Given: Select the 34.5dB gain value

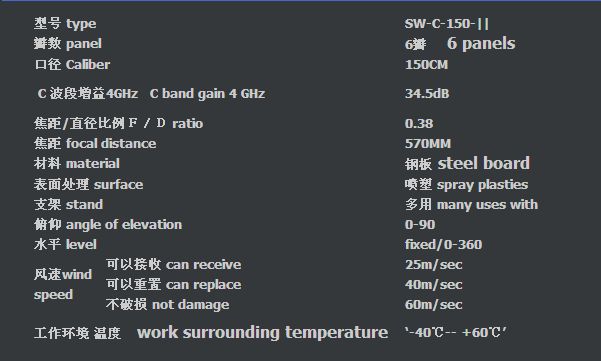Looking at the screenshot, I should [427, 94].
